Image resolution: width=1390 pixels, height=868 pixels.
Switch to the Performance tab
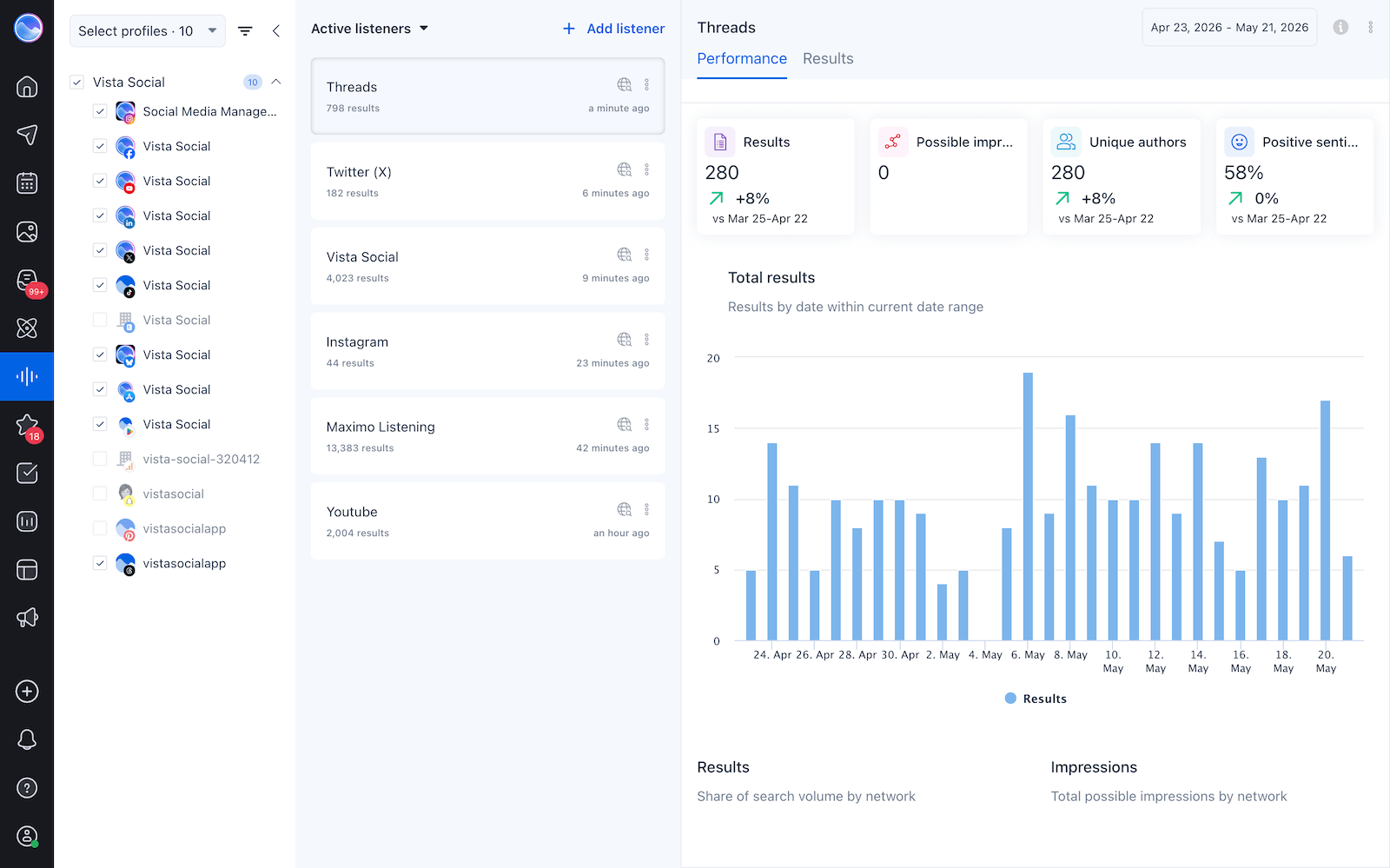click(x=742, y=58)
